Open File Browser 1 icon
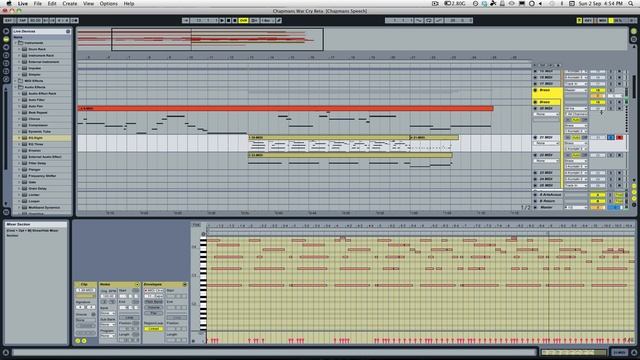This screenshot has width=640, height=360. click(6, 56)
